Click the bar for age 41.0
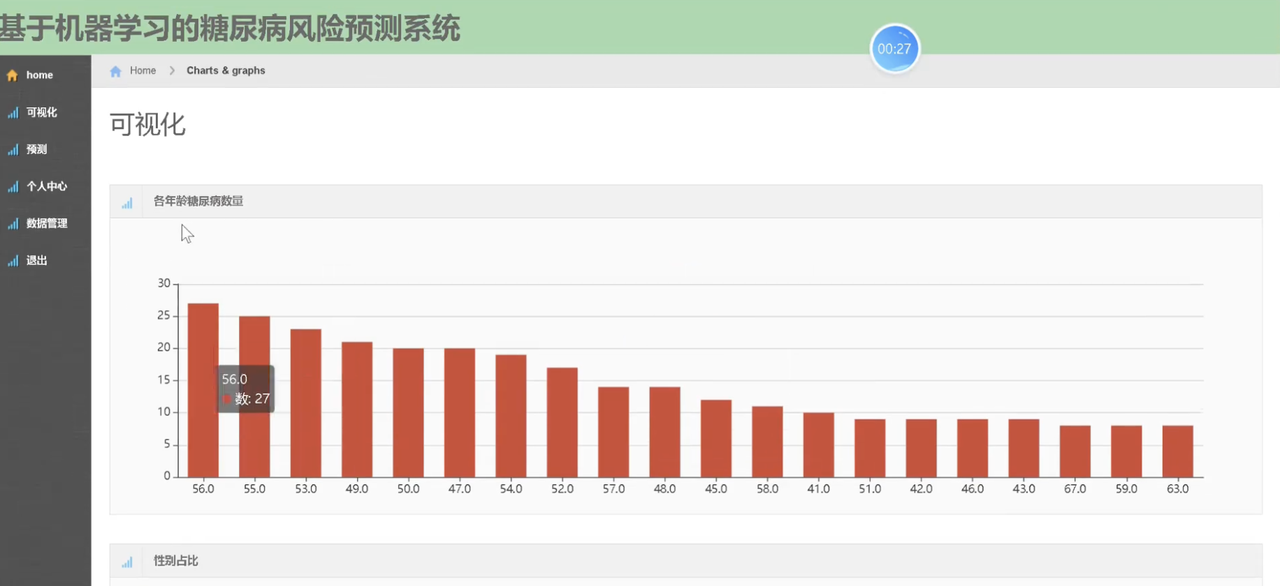Screen dimensions: 1280x586 coord(819,445)
